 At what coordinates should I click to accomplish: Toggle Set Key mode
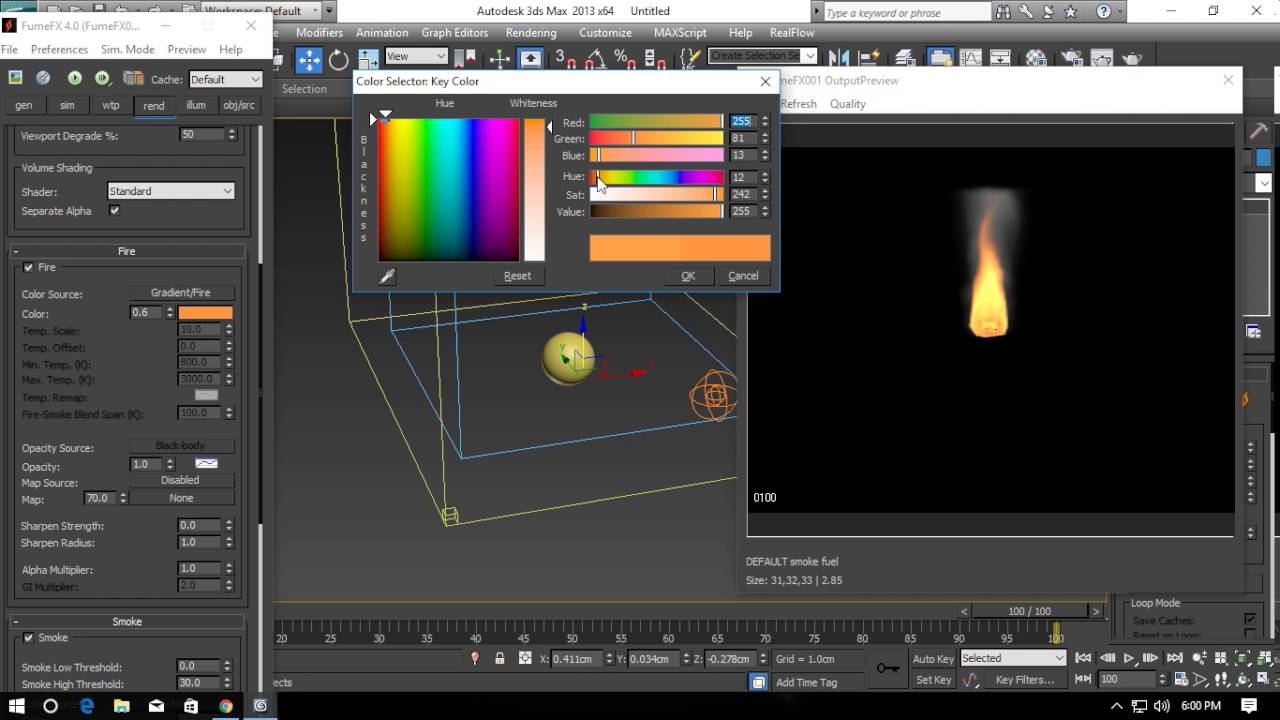(933, 680)
